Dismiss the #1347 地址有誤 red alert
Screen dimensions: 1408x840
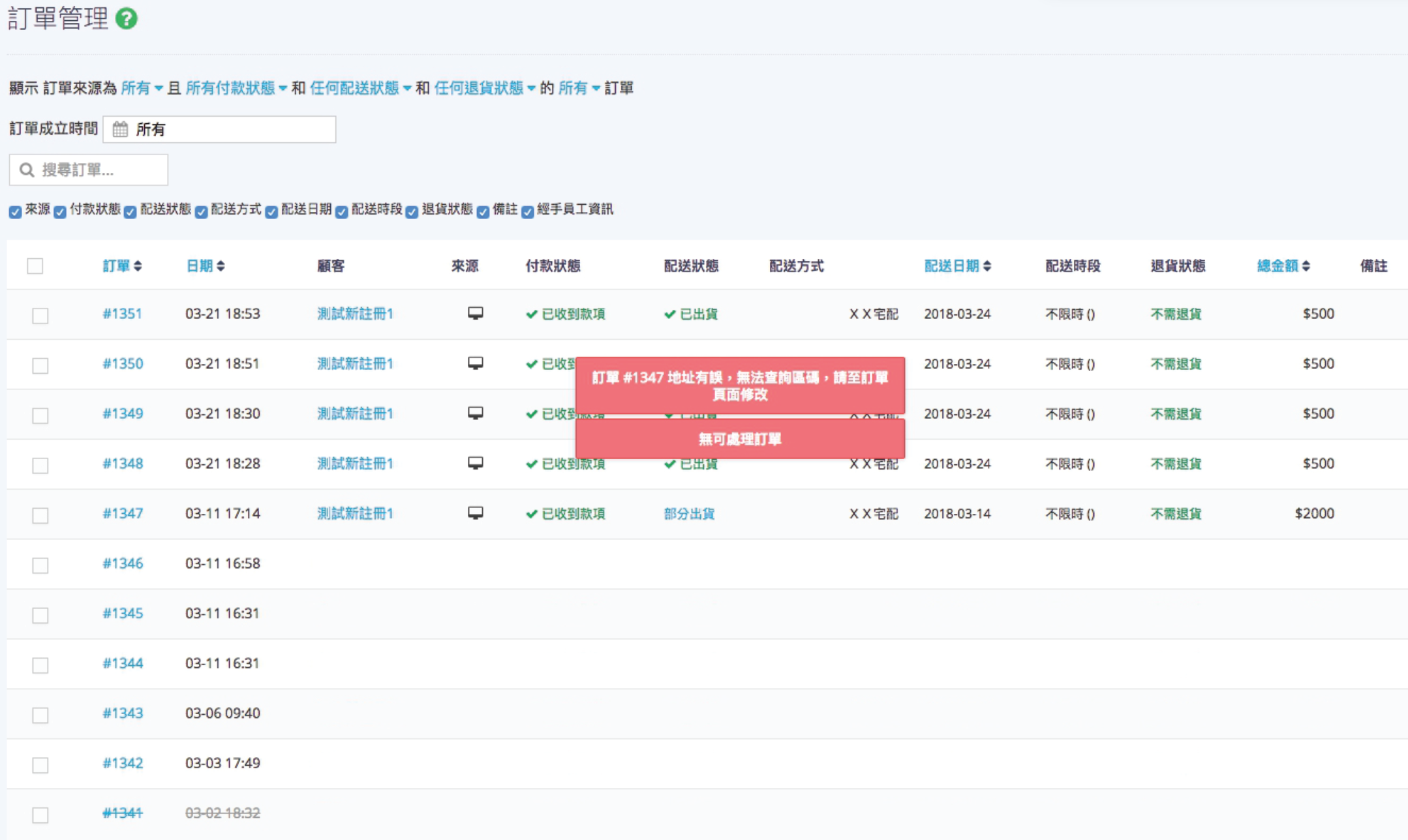pos(740,385)
